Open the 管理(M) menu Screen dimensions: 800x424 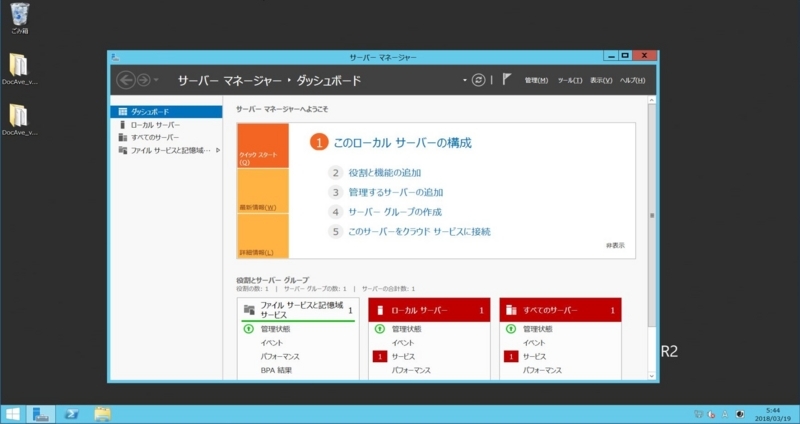(x=536, y=81)
